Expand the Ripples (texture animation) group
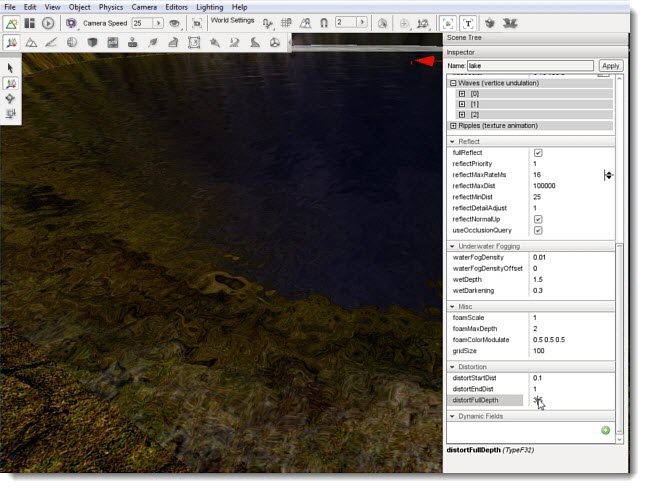 [453, 125]
